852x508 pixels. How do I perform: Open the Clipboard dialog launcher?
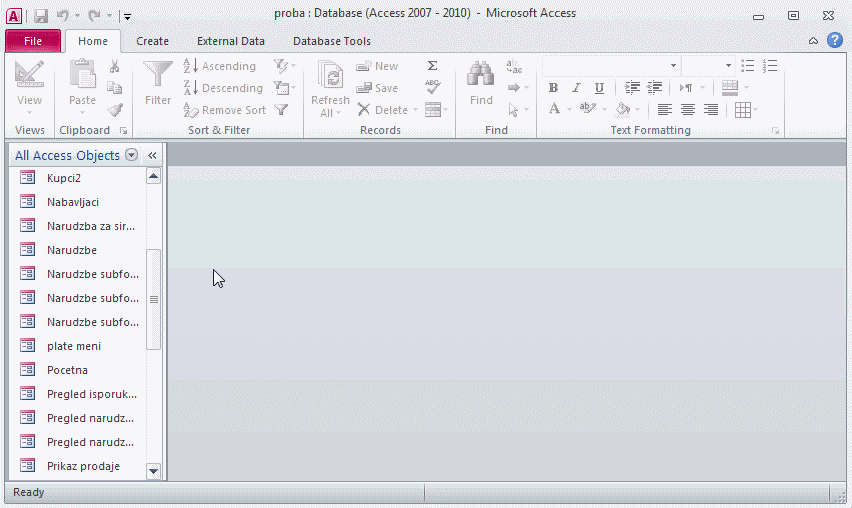(x=124, y=131)
